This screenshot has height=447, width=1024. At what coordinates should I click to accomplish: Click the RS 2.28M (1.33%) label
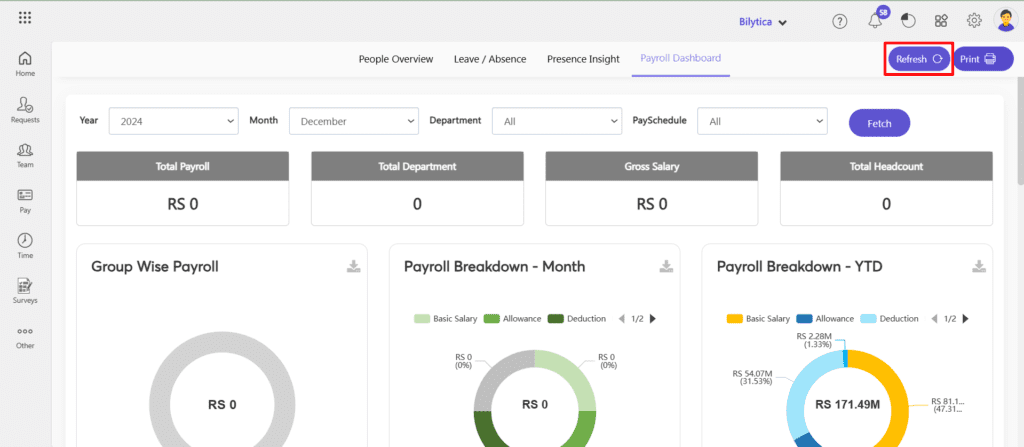(812, 340)
